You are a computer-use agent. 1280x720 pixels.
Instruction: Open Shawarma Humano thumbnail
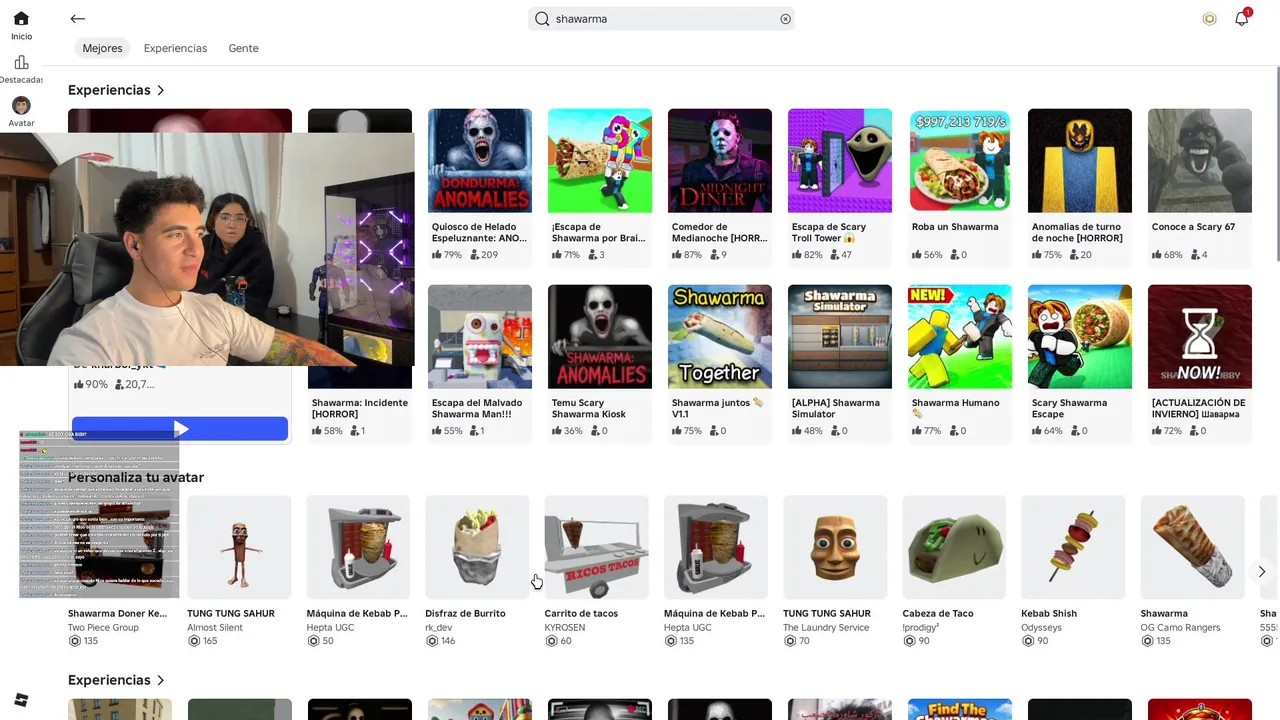tap(960, 337)
